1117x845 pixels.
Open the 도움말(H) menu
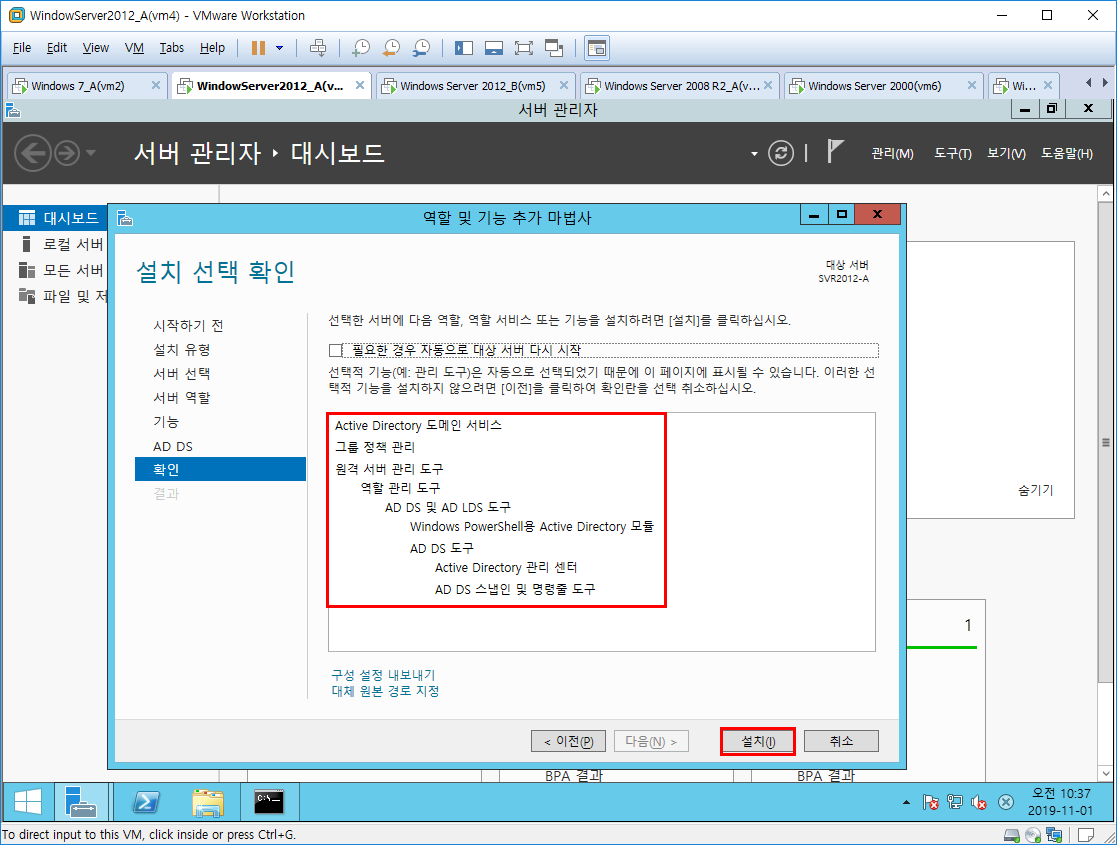point(1066,153)
